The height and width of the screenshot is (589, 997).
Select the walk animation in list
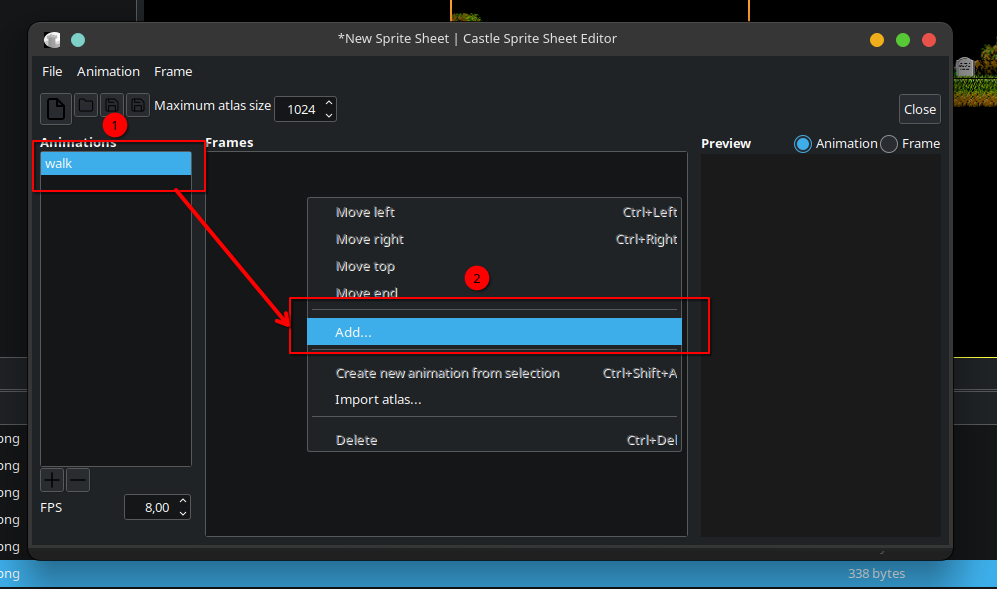coord(115,164)
